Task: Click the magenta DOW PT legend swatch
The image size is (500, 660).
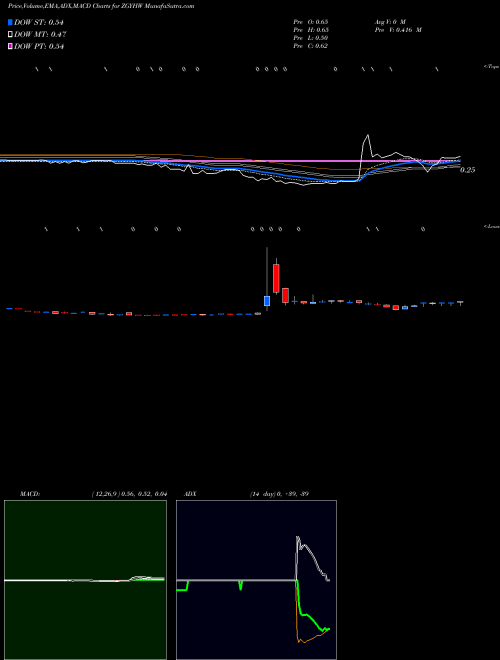Action: tap(10, 46)
